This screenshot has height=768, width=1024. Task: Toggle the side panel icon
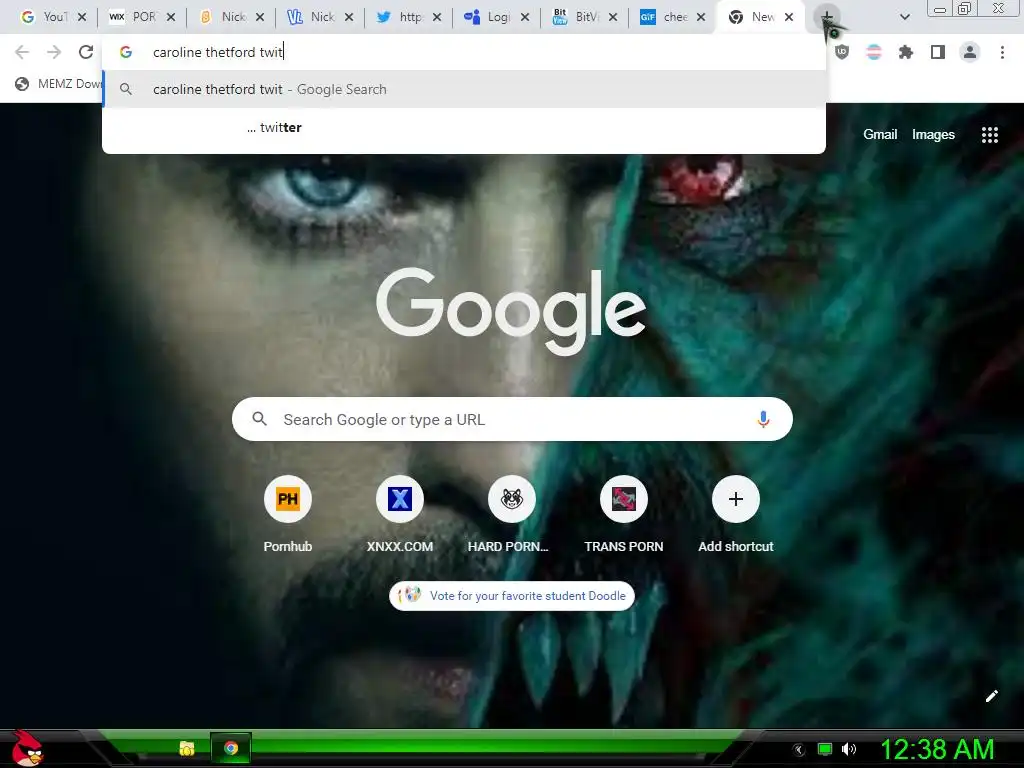[x=938, y=52]
